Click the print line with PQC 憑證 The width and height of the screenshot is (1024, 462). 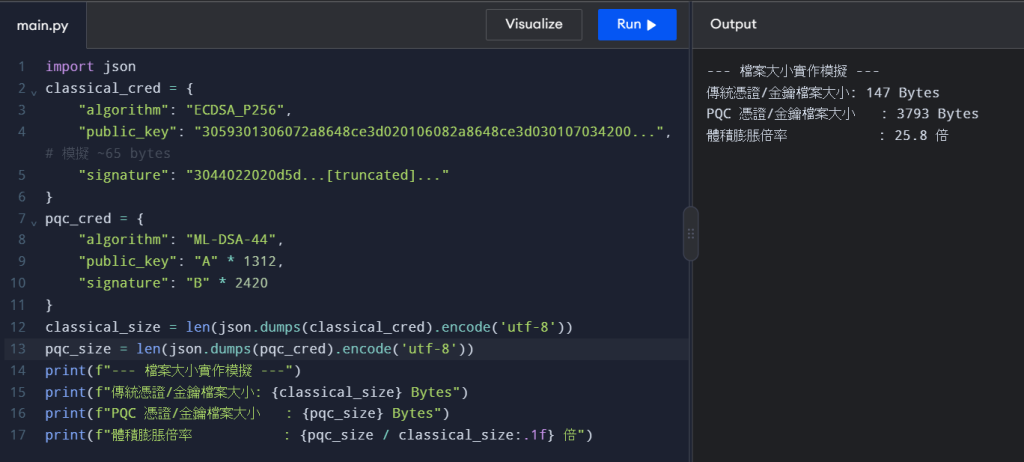tap(248, 414)
